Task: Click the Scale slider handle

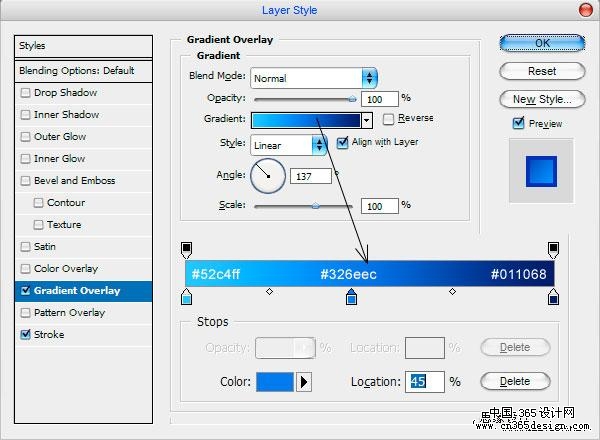Action: [315, 206]
